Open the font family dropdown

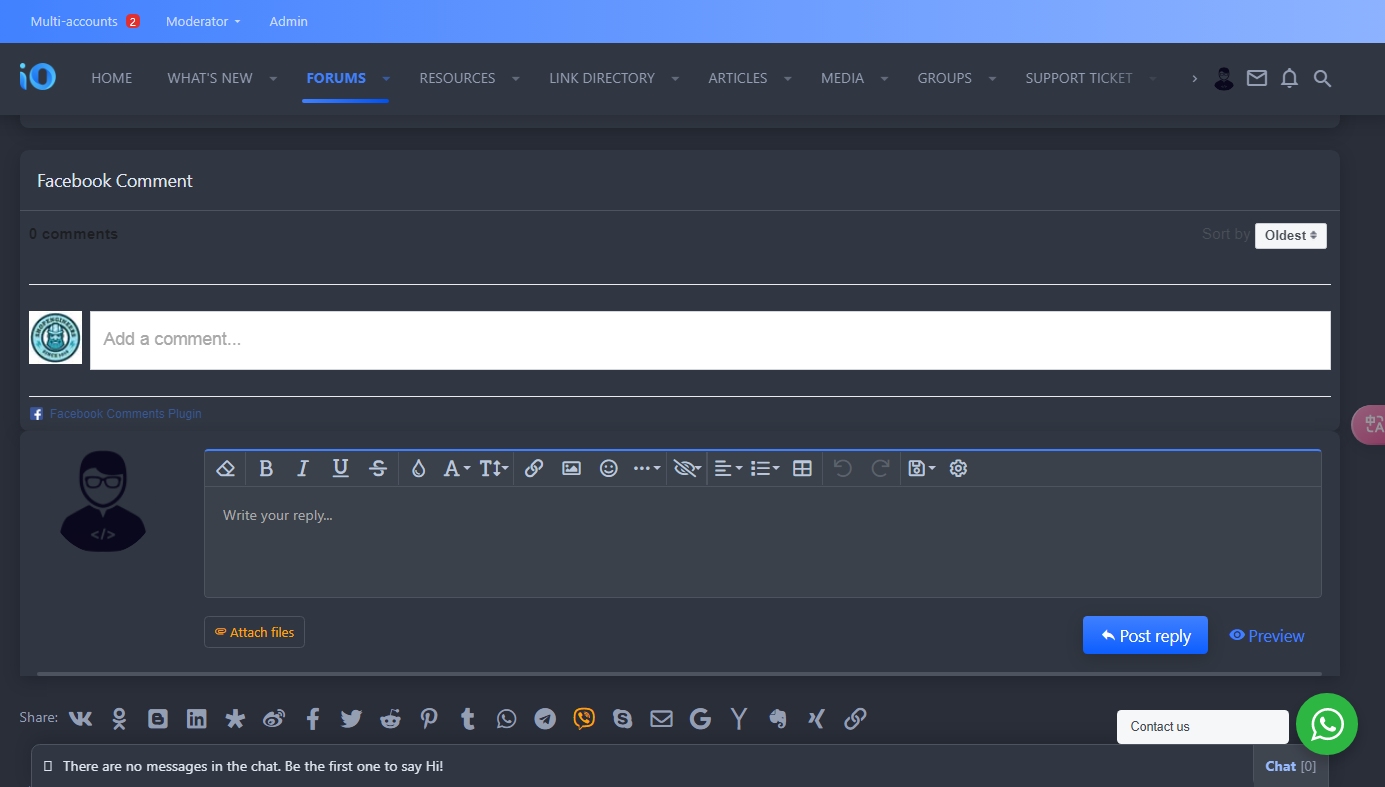click(x=456, y=468)
